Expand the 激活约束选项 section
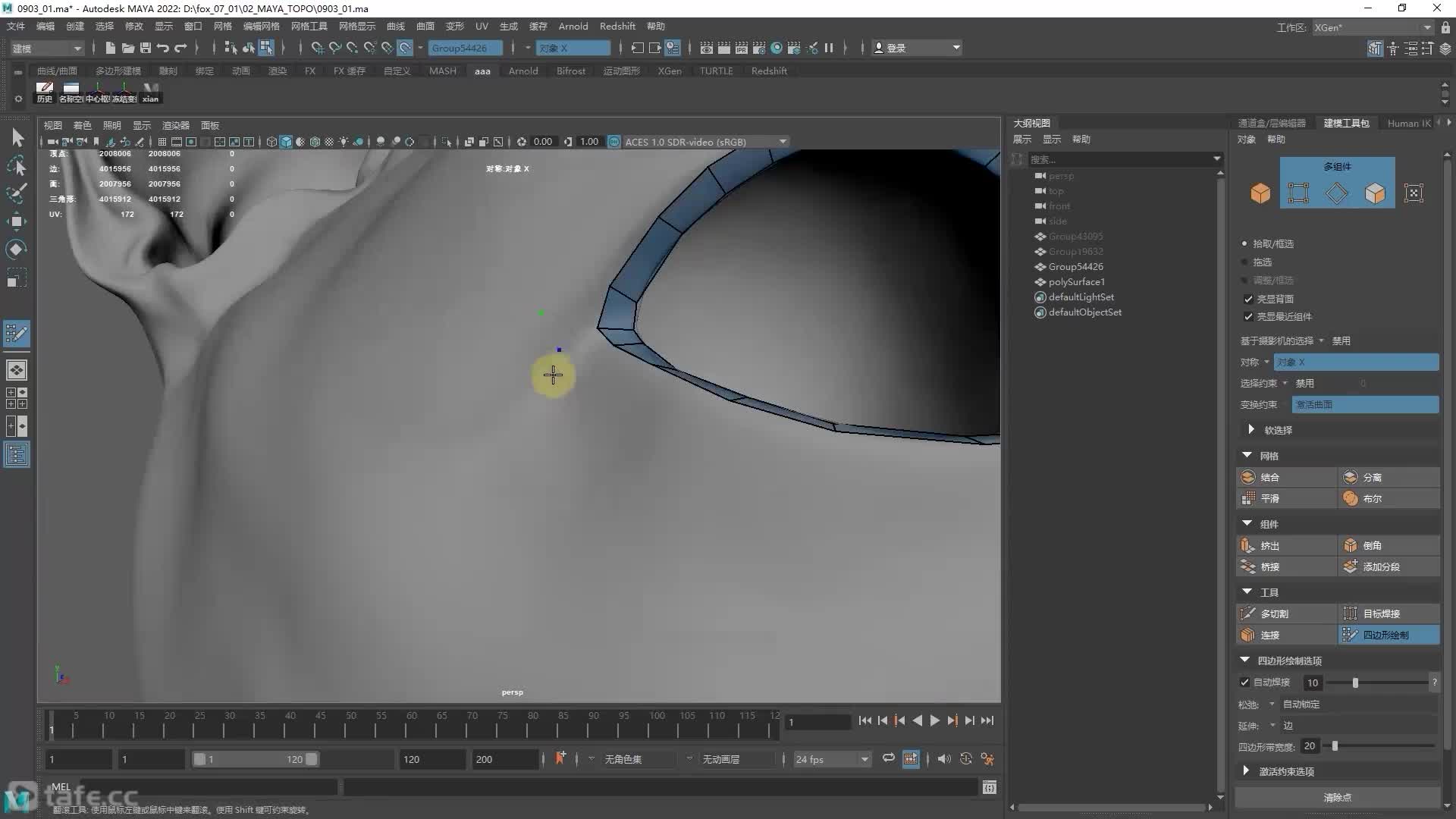The height and width of the screenshot is (819, 1456). pos(1246,770)
